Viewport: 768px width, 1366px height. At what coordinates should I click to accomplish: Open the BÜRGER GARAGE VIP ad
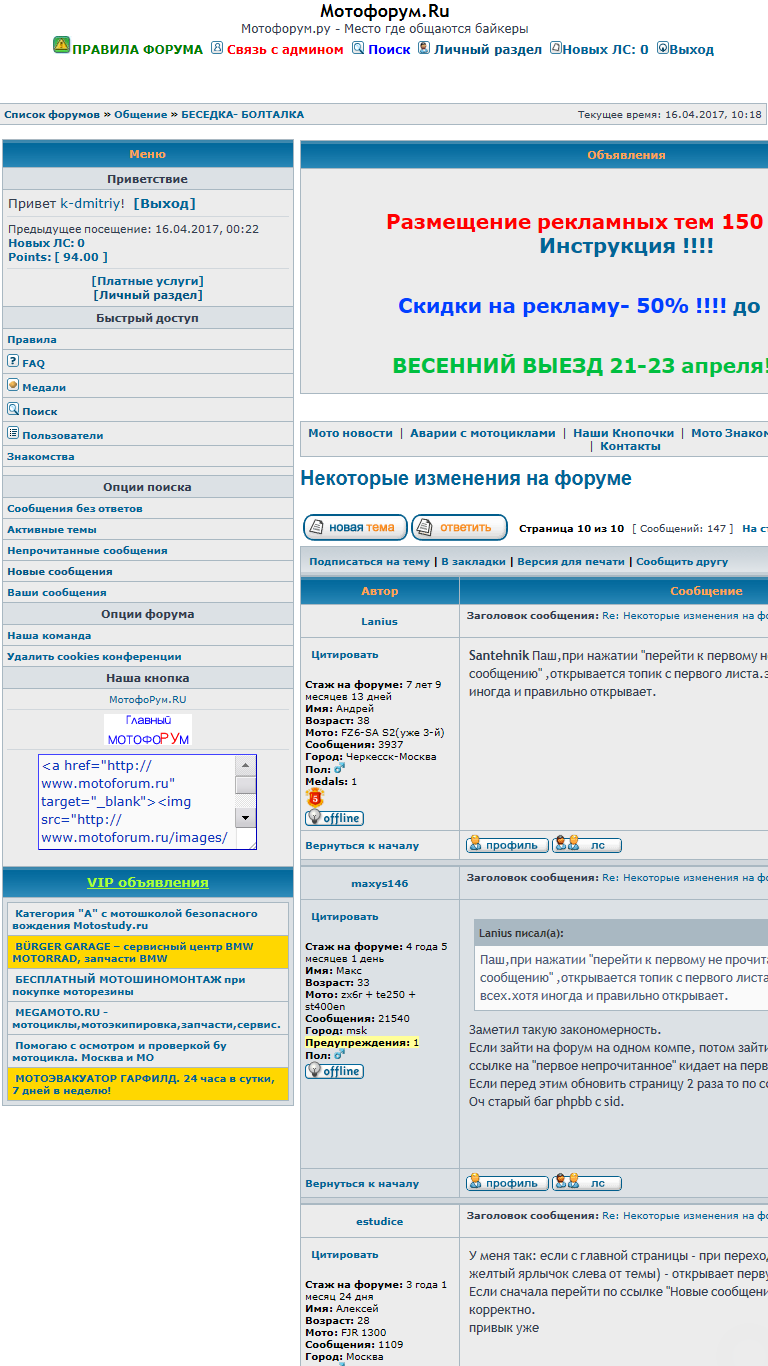(134, 952)
